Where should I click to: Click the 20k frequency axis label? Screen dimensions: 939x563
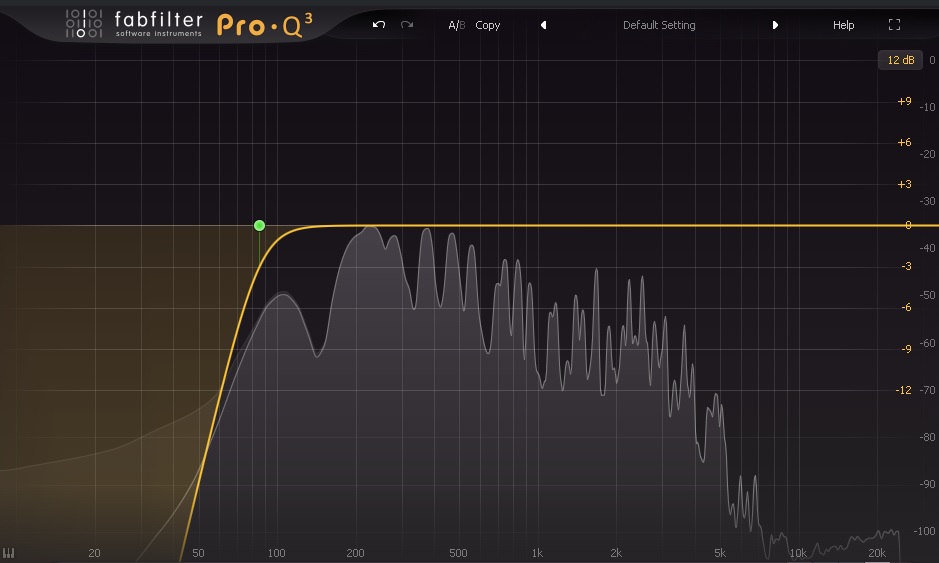(877, 553)
